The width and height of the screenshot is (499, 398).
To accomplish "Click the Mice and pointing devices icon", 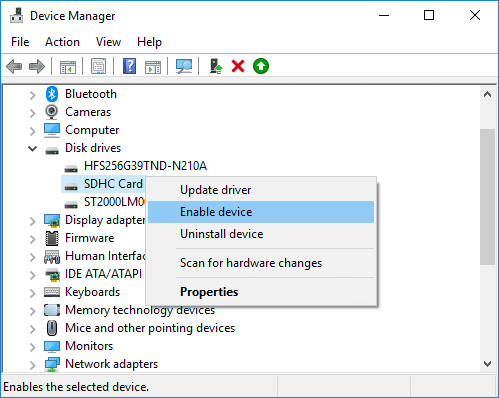I will (x=52, y=328).
